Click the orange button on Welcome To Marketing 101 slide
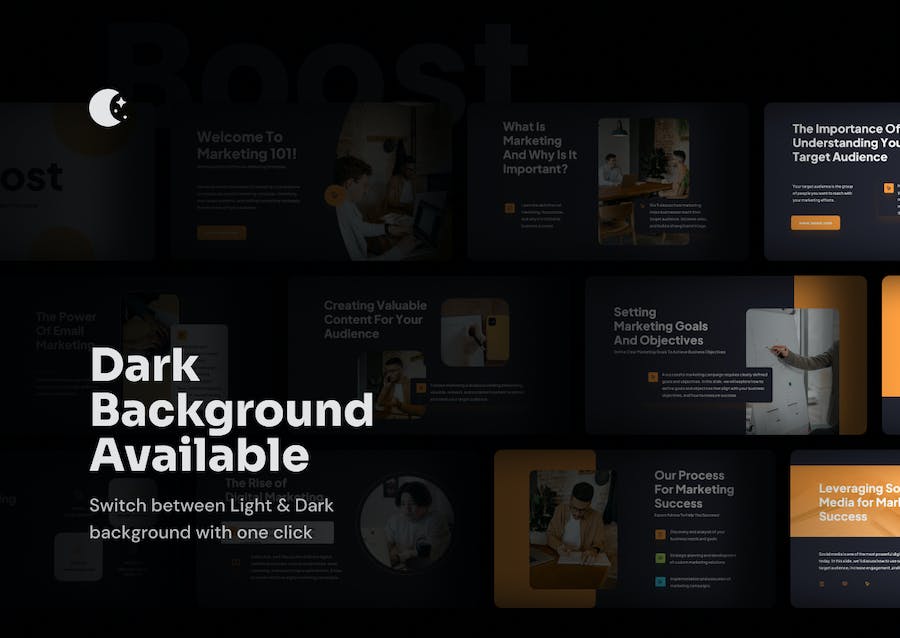This screenshot has height=638, width=900. pyautogui.click(x=221, y=232)
